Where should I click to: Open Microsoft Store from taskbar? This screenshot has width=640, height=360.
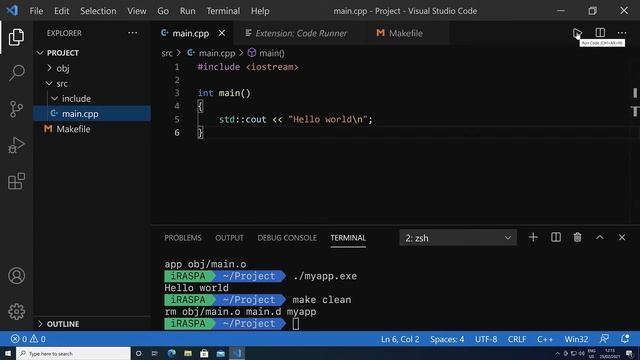pos(204,353)
